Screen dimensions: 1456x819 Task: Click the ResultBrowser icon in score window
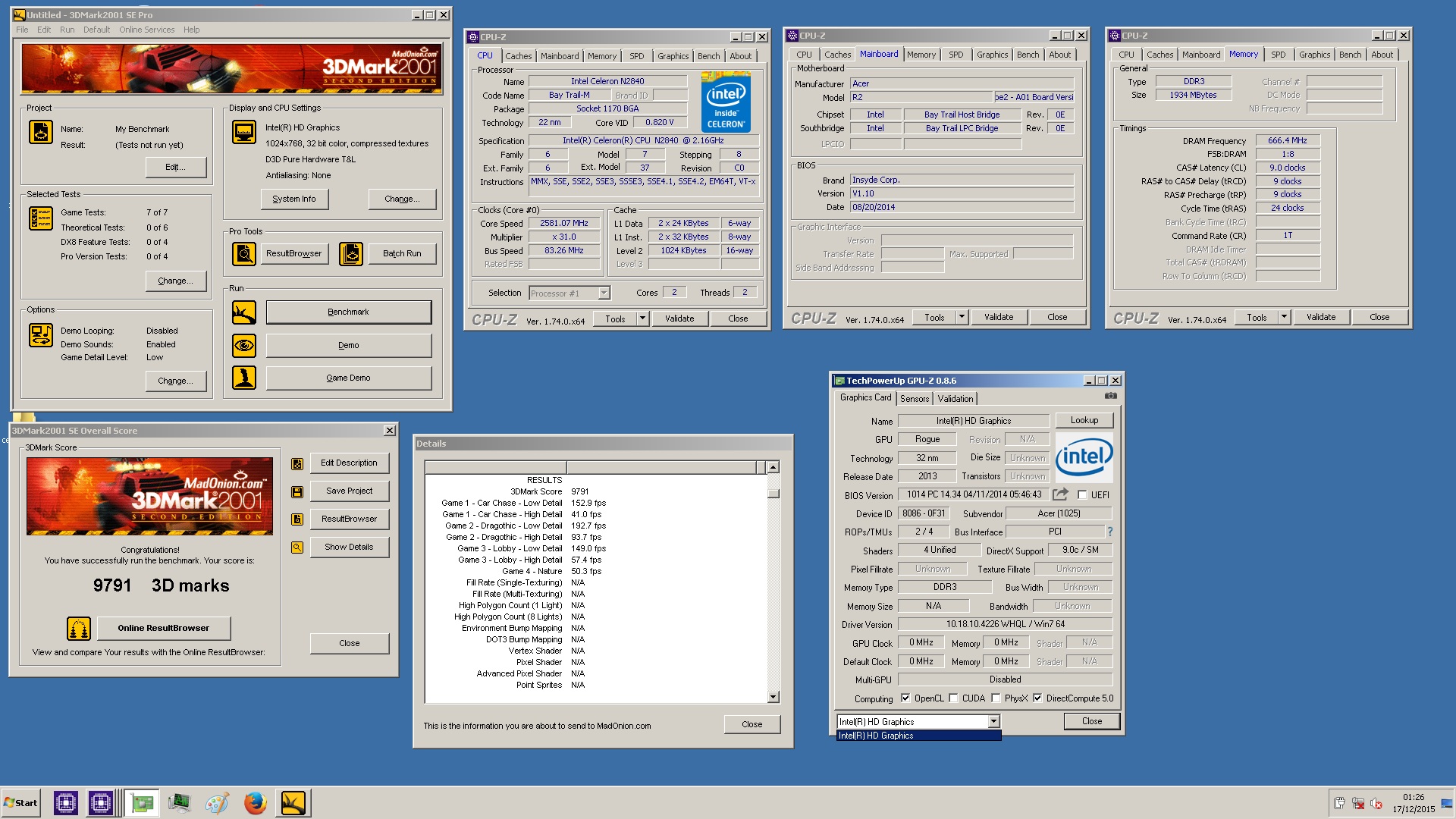click(297, 519)
